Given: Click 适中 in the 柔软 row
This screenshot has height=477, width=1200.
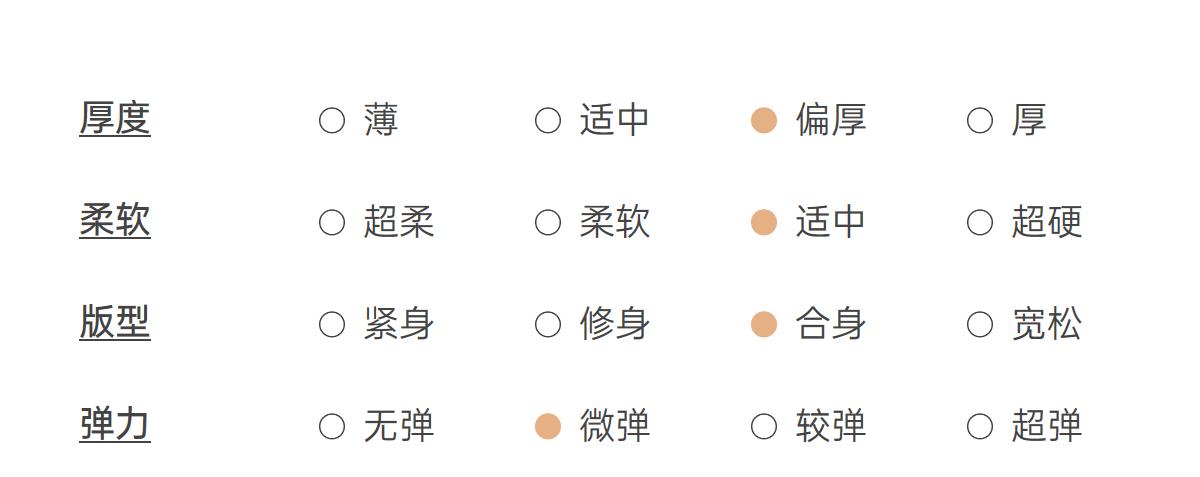Looking at the screenshot, I should pyautogui.click(x=764, y=223).
